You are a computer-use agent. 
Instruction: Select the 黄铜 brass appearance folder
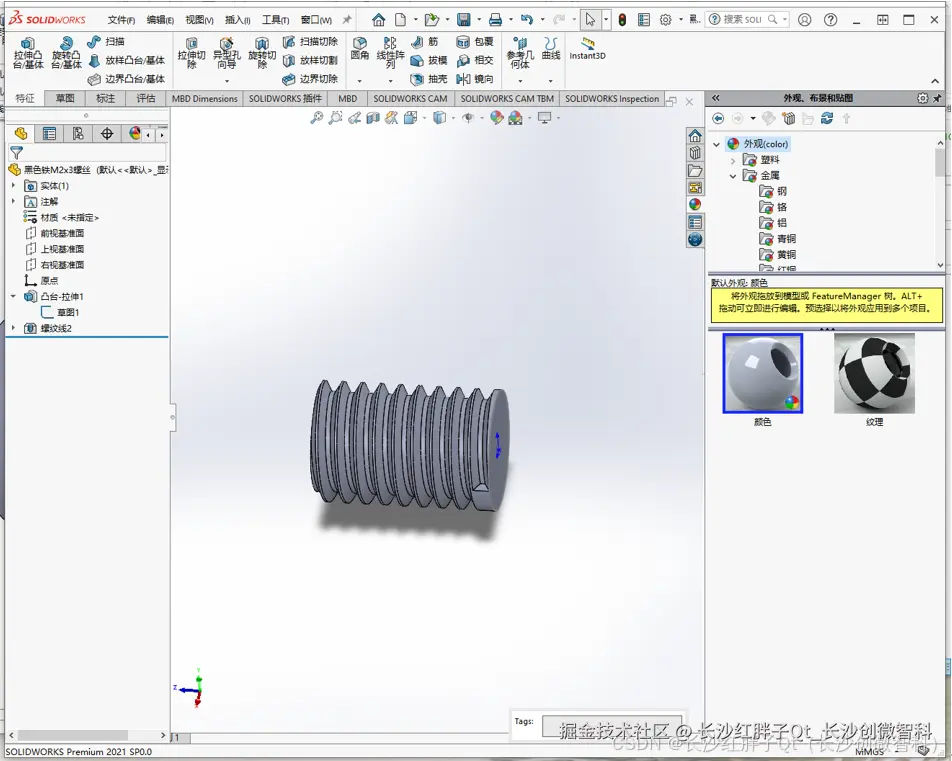786,255
